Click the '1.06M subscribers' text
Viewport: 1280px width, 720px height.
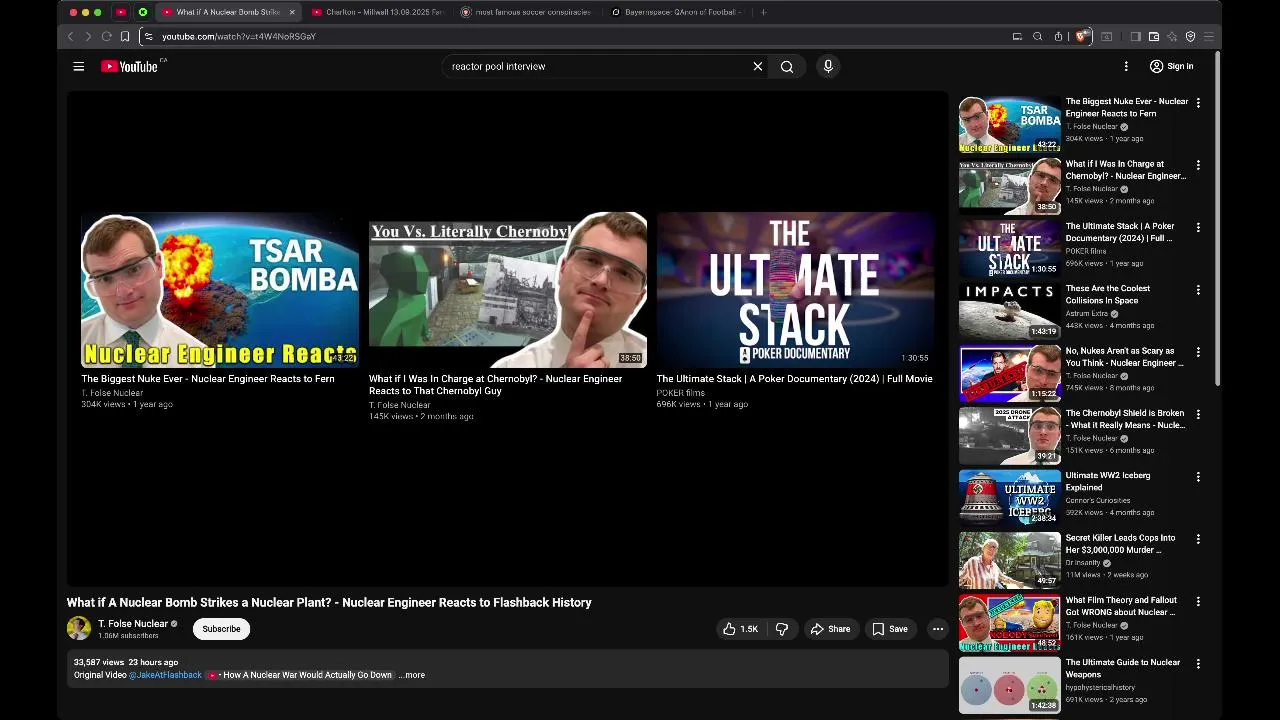(128, 636)
